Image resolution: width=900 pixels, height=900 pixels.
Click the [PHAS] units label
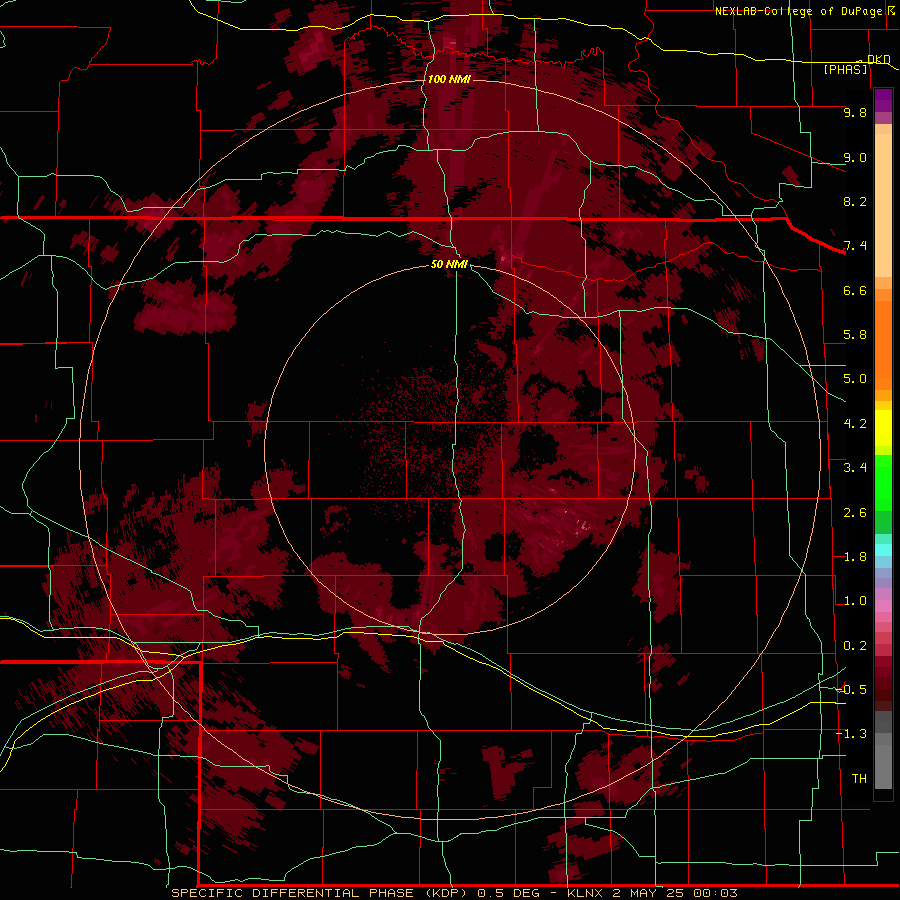point(845,69)
